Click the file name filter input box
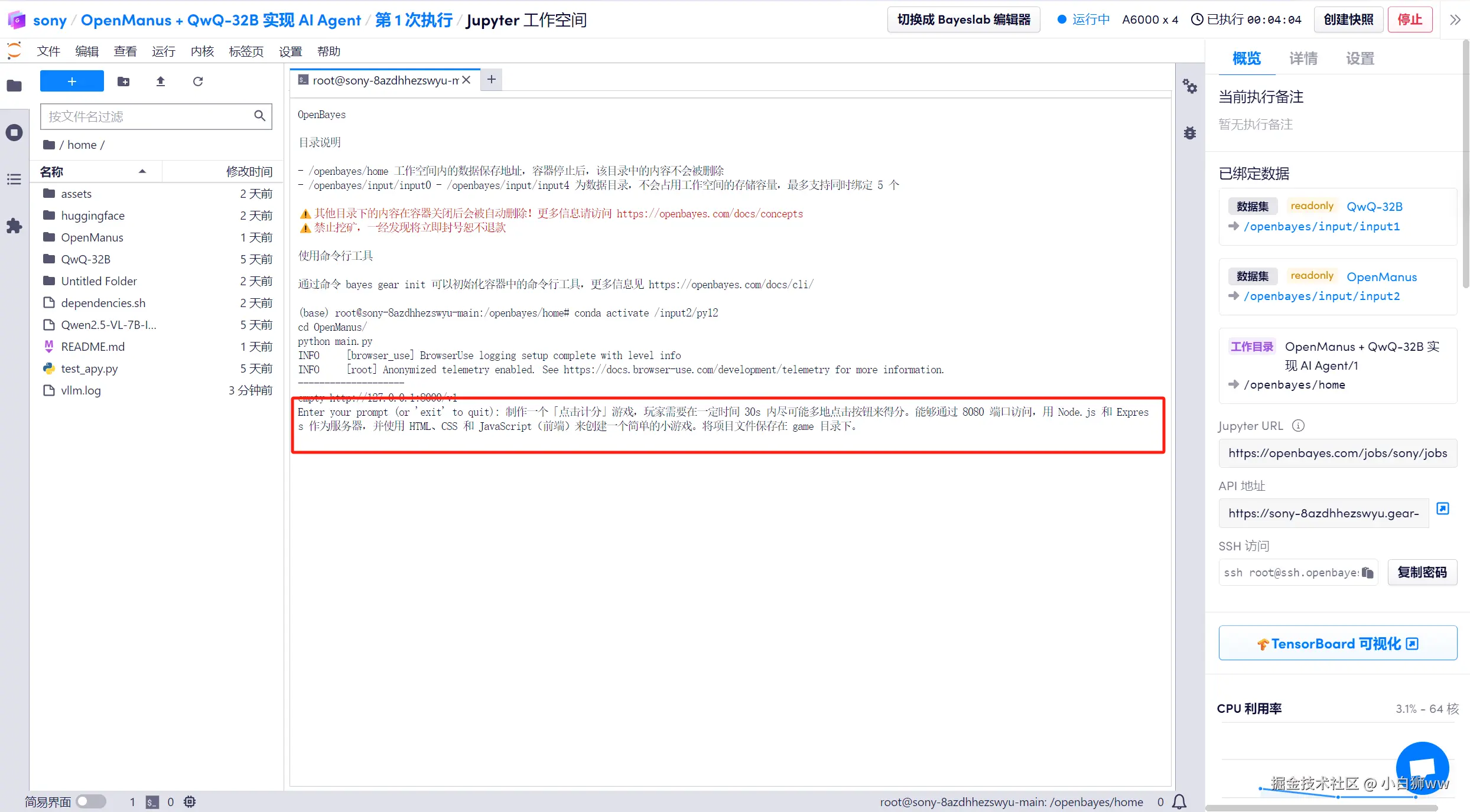Image resolution: width=1470 pixels, height=812 pixels. (x=148, y=116)
